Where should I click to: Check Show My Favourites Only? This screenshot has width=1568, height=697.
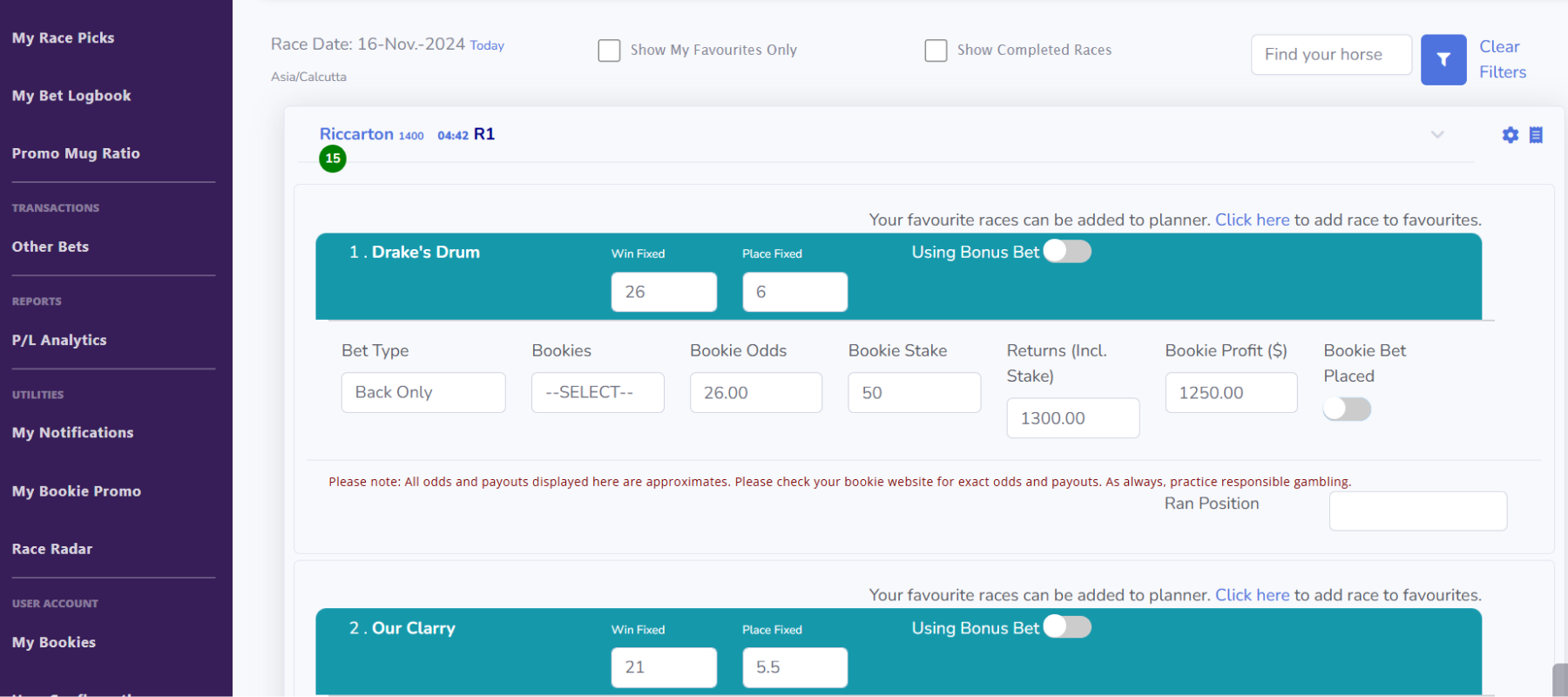[x=609, y=51]
